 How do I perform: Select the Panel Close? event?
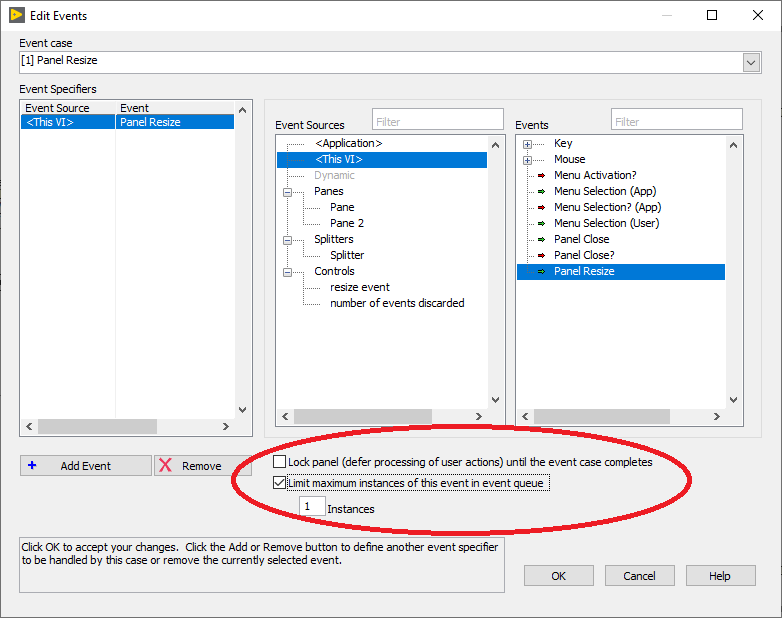(x=584, y=255)
